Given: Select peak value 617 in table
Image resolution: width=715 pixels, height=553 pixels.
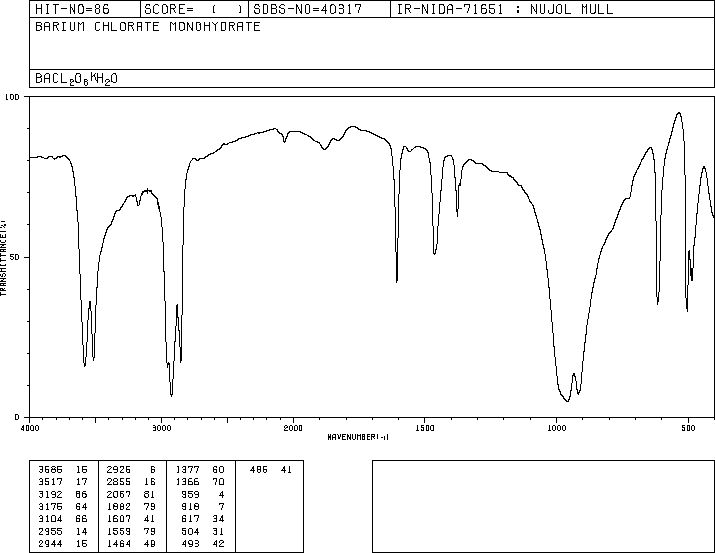Looking at the screenshot, I should click(x=190, y=519).
